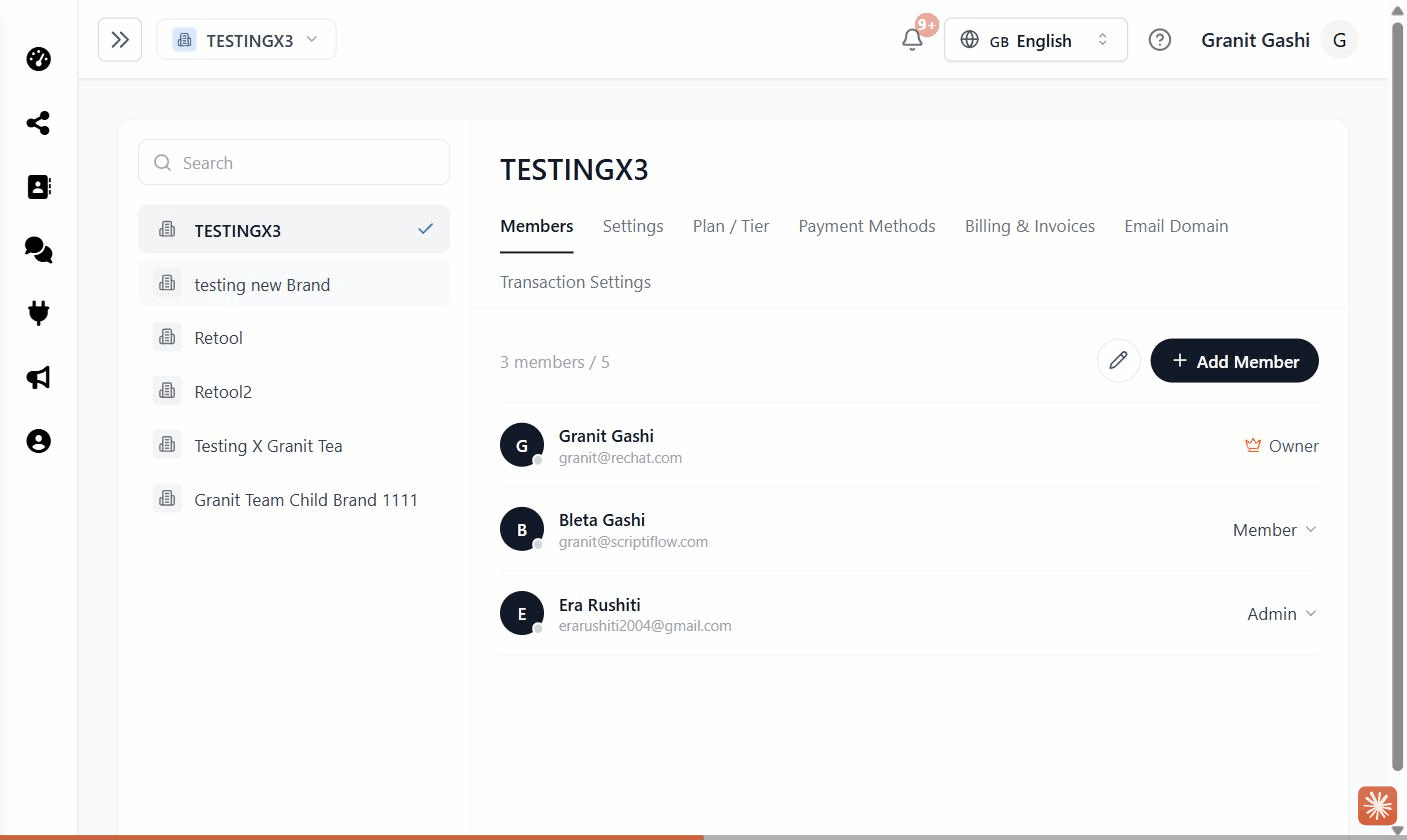Image resolution: width=1407 pixels, height=840 pixels.
Task: Select TESTINGX3 in the brand list
Action: click(294, 230)
